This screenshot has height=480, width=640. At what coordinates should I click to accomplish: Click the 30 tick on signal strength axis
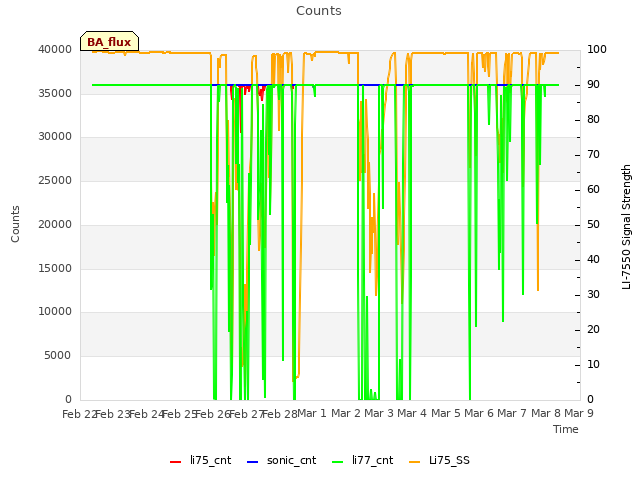593,295
